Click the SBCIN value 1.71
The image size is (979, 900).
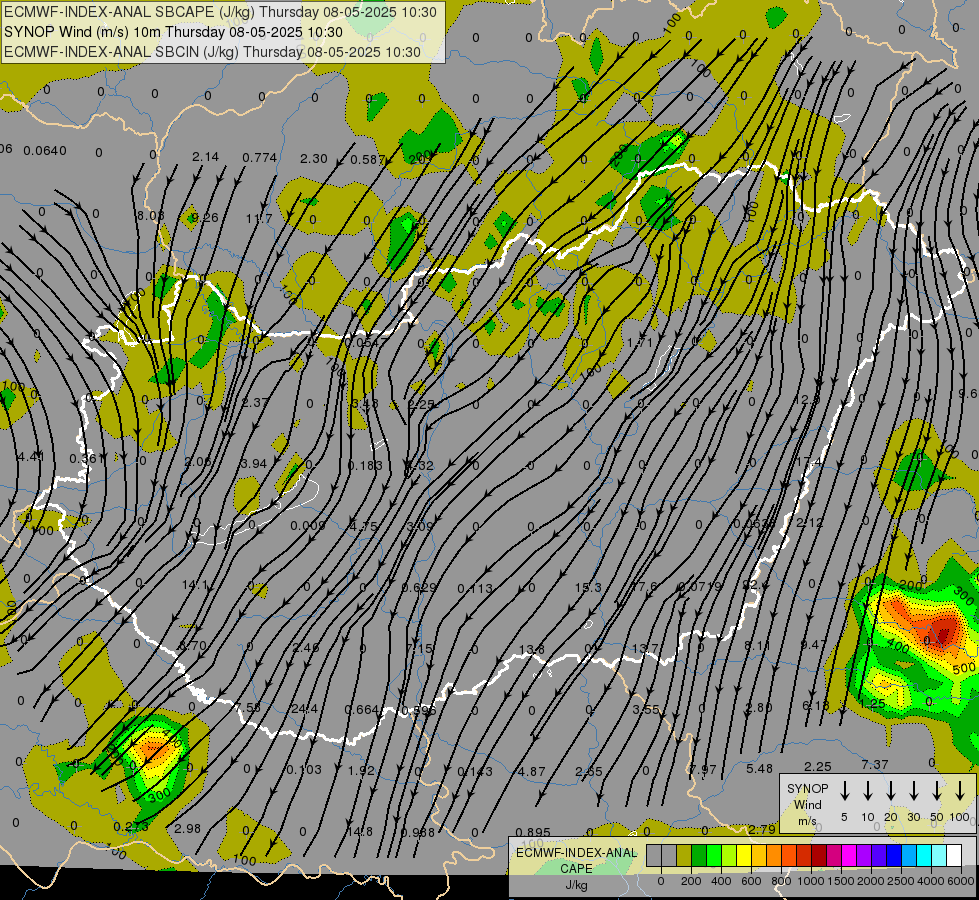coord(639,342)
